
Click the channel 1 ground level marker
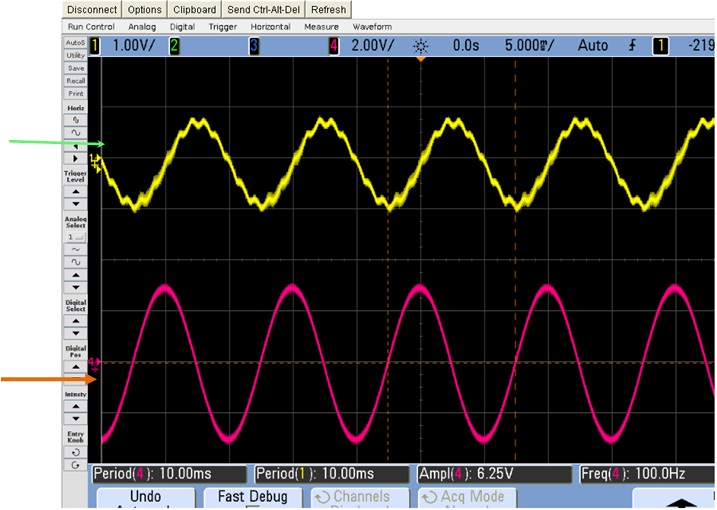click(95, 159)
